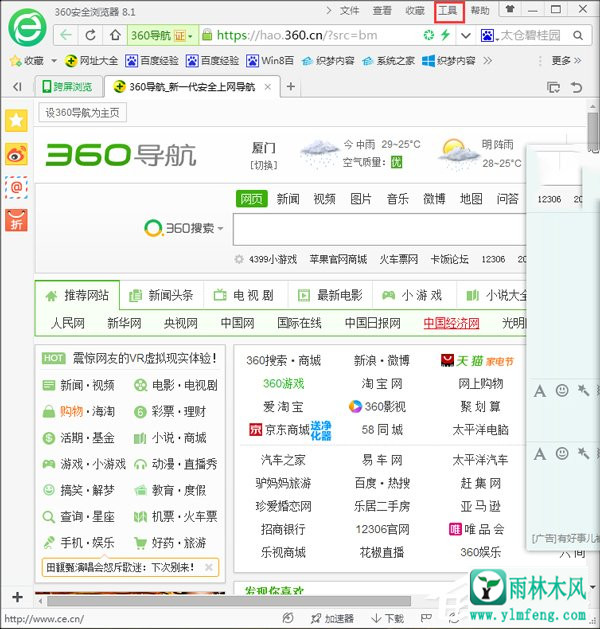Expand the menu bar chevron before 文件

(329, 10)
